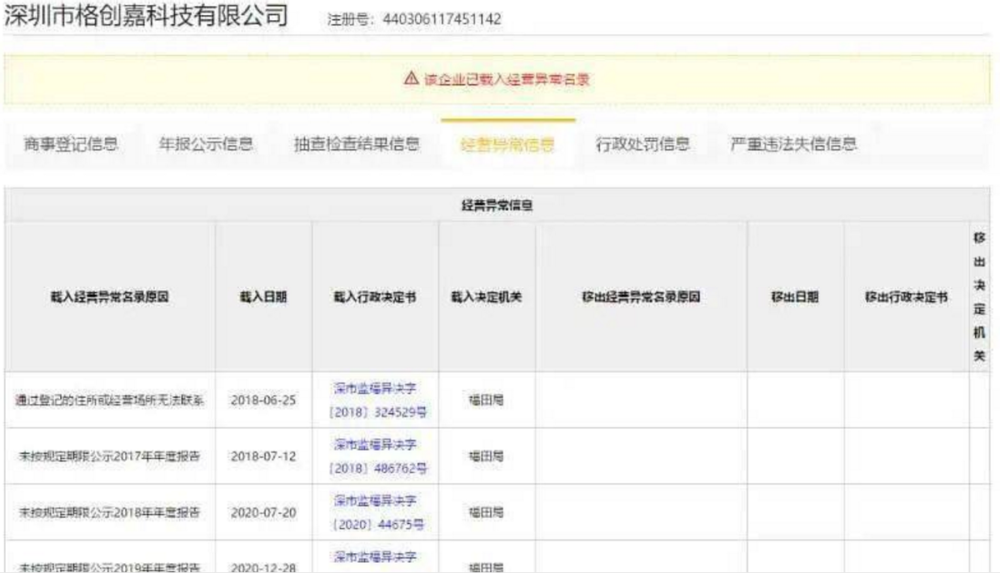Screen dimensions: 1000x573
Task: Click 福田局 in the 2020-07-20 row
Action: 487,513
